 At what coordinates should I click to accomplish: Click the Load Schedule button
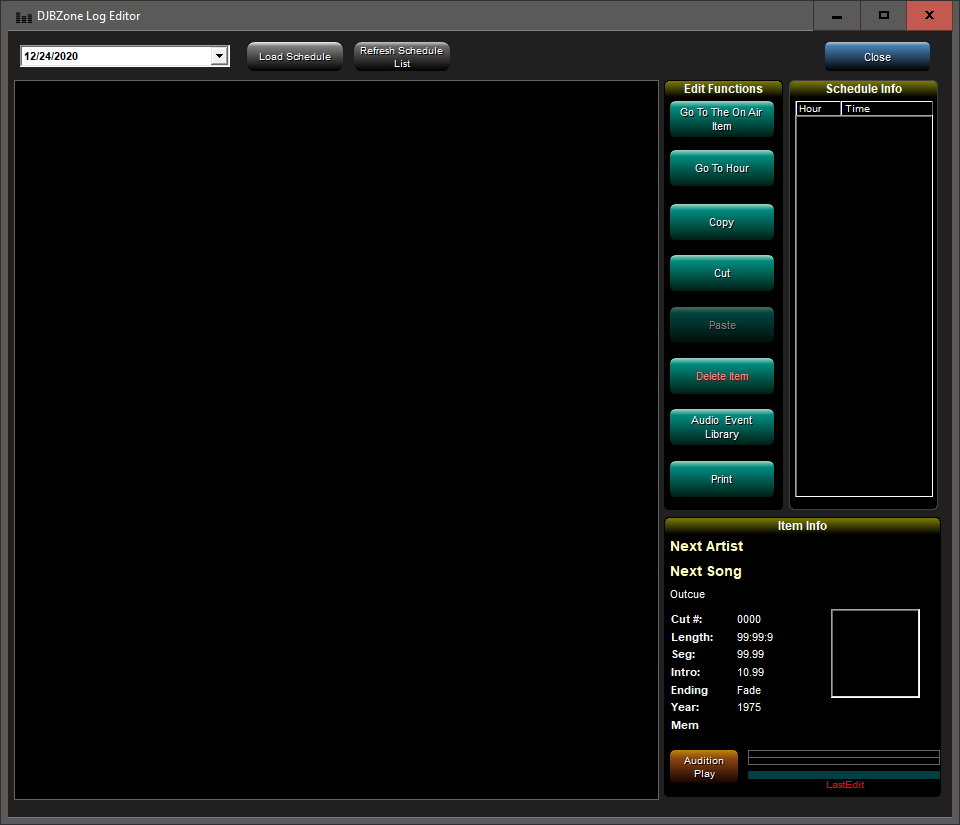tap(294, 56)
